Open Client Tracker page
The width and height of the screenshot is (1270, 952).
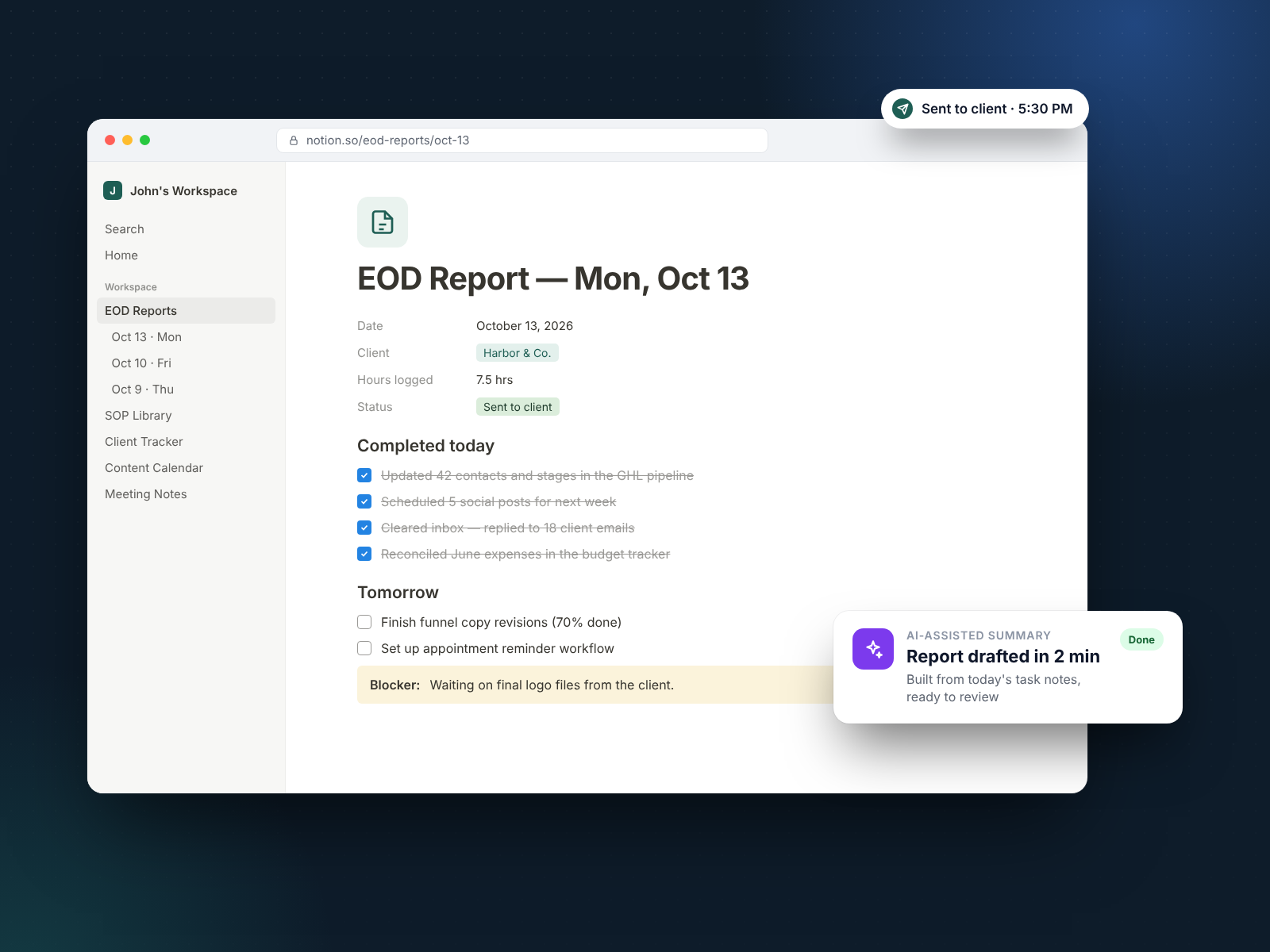tap(186, 442)
